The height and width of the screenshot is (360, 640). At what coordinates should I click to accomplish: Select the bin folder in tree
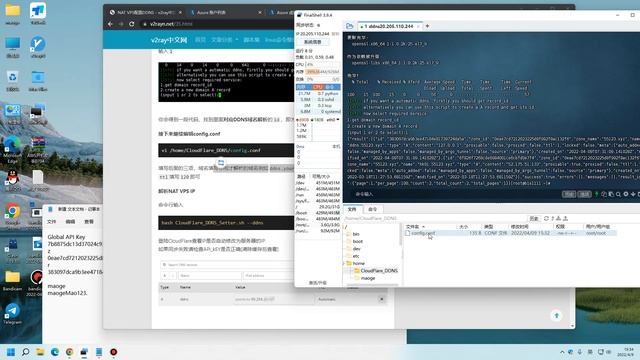point(356,234)
